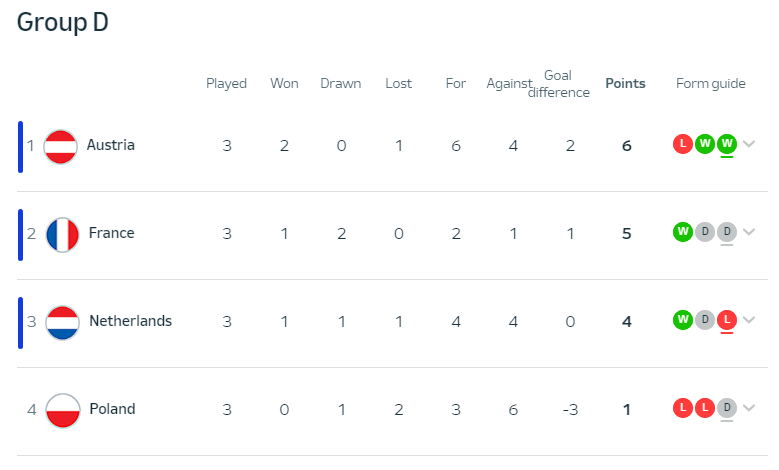Click Poland's grey D form badge
The width and height of the screenshot is (779, 470).
coord(727,408)
